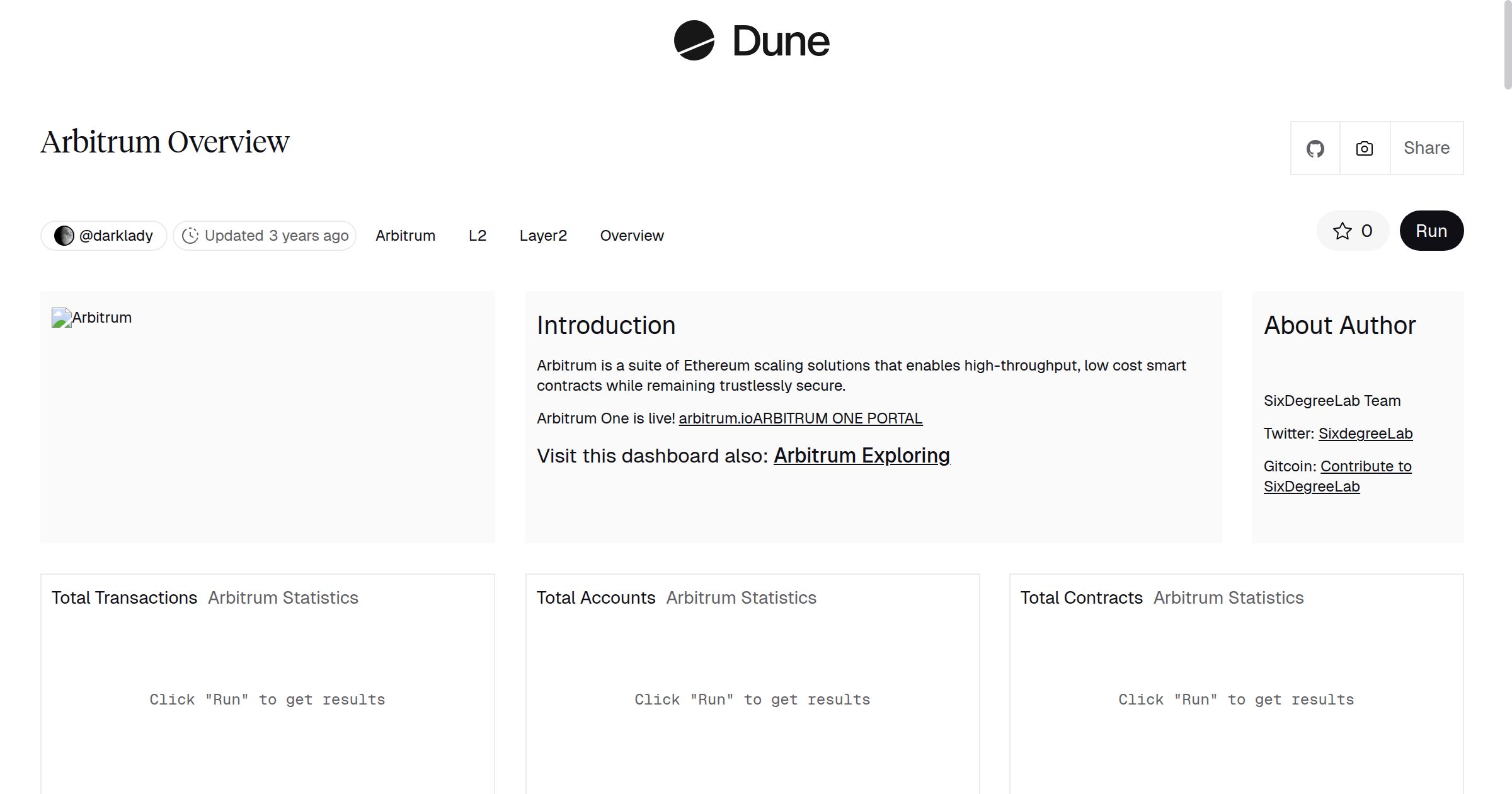Open SixdegreeLab Twitter link
Image resolution: width=1512 pixels, height=794 pixels.
point(1365,434)
